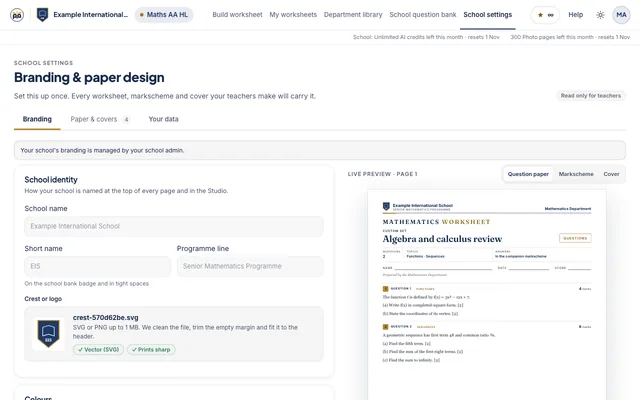The width and height of the screenshot is (640, 400).
Task: Click the Question 1 number badge in preview
Action: pyautogui.click(x=385, y=289)
